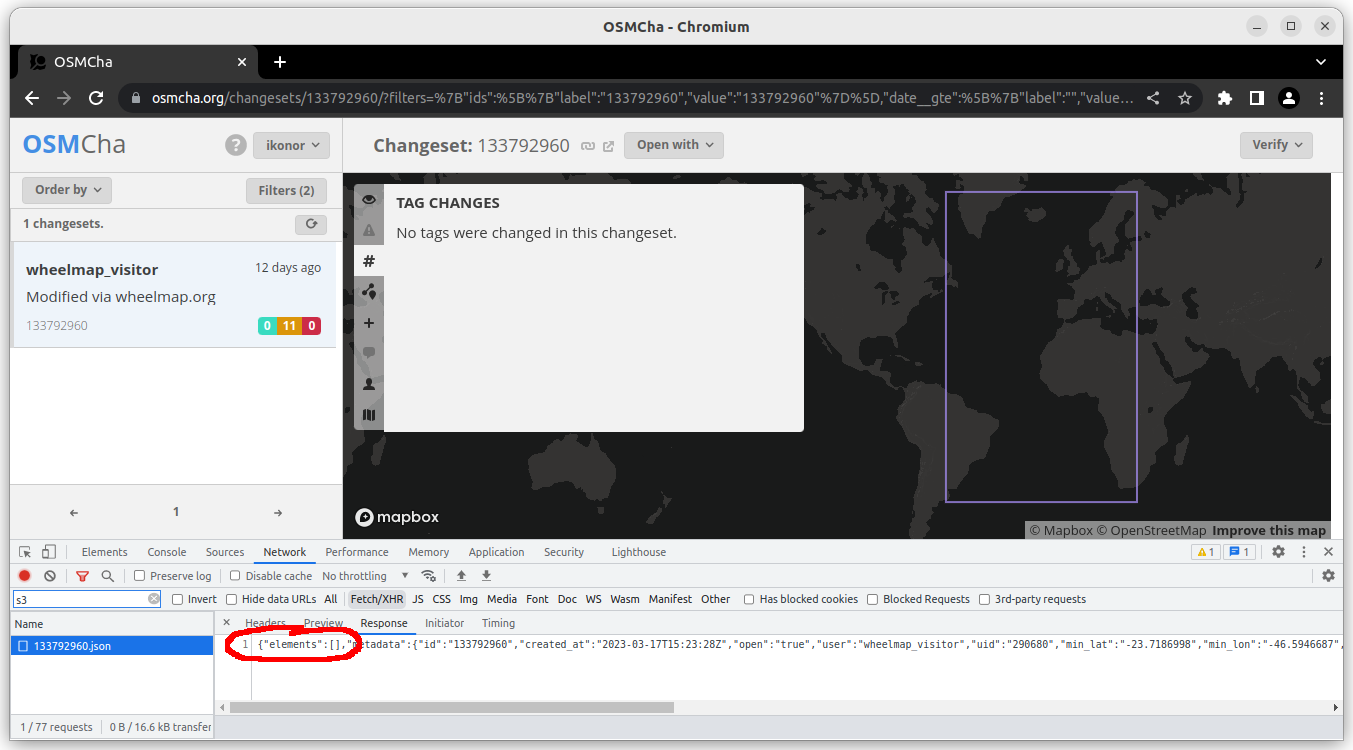The height and width of the screenshot is (750, 1353).
Task: Open the wheelmap_visitor changeset entry
Action: [x=173, y=296]
